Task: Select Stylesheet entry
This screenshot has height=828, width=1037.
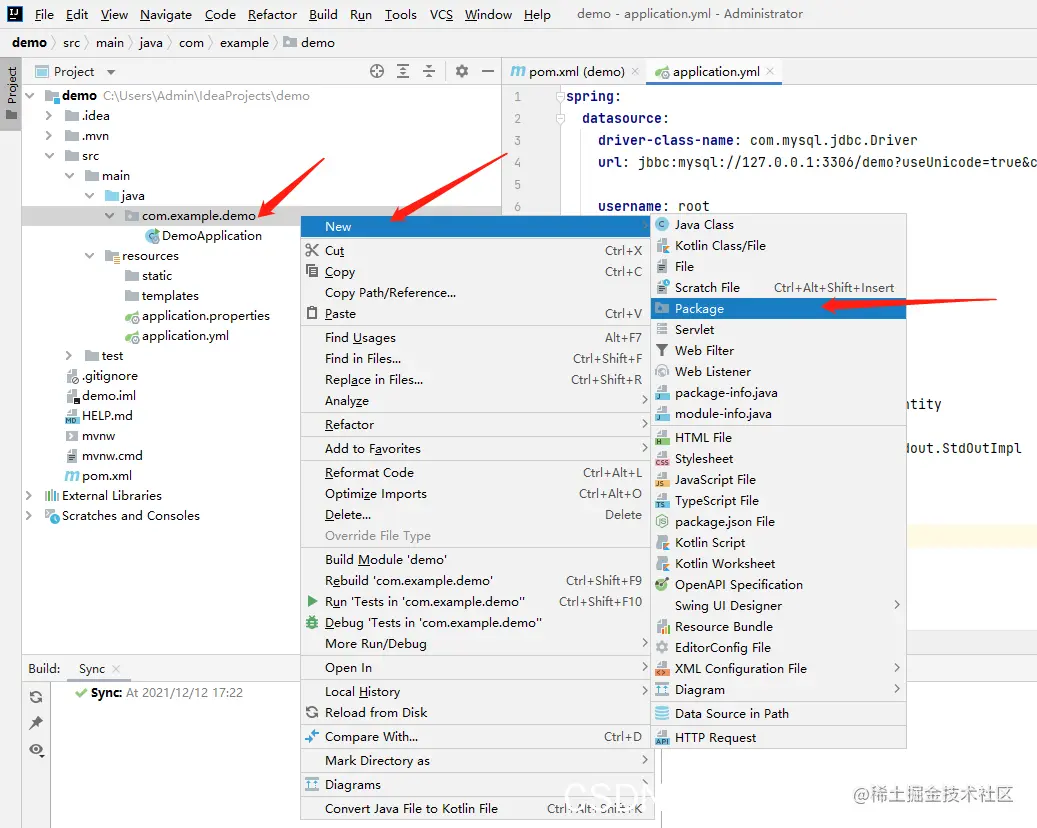Action: pyautogui.click(x=778, y=459)
